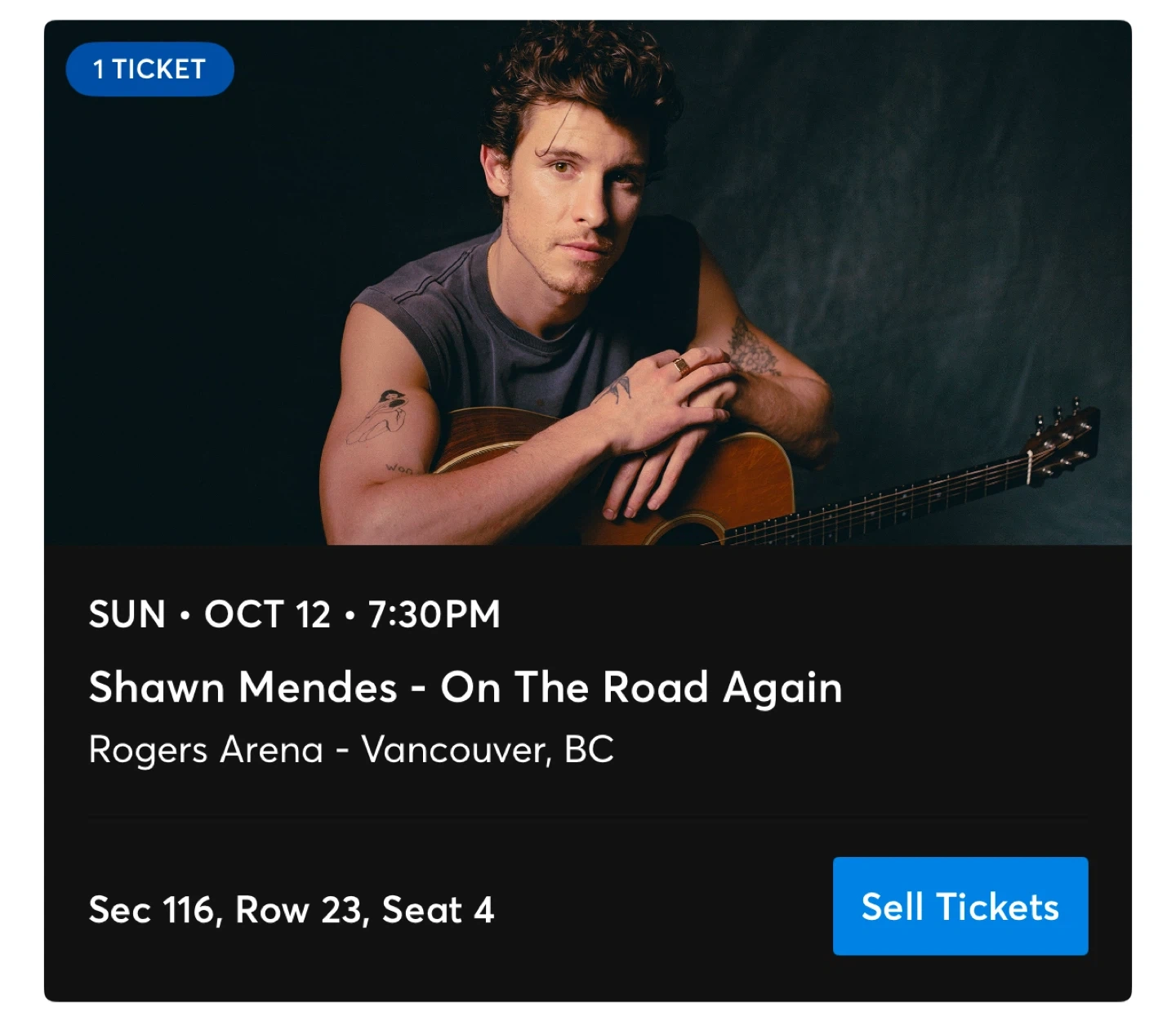Click the Rogers Arena venue name
The height and width of the screenshot is (1022, 1176).
point(206,749)
